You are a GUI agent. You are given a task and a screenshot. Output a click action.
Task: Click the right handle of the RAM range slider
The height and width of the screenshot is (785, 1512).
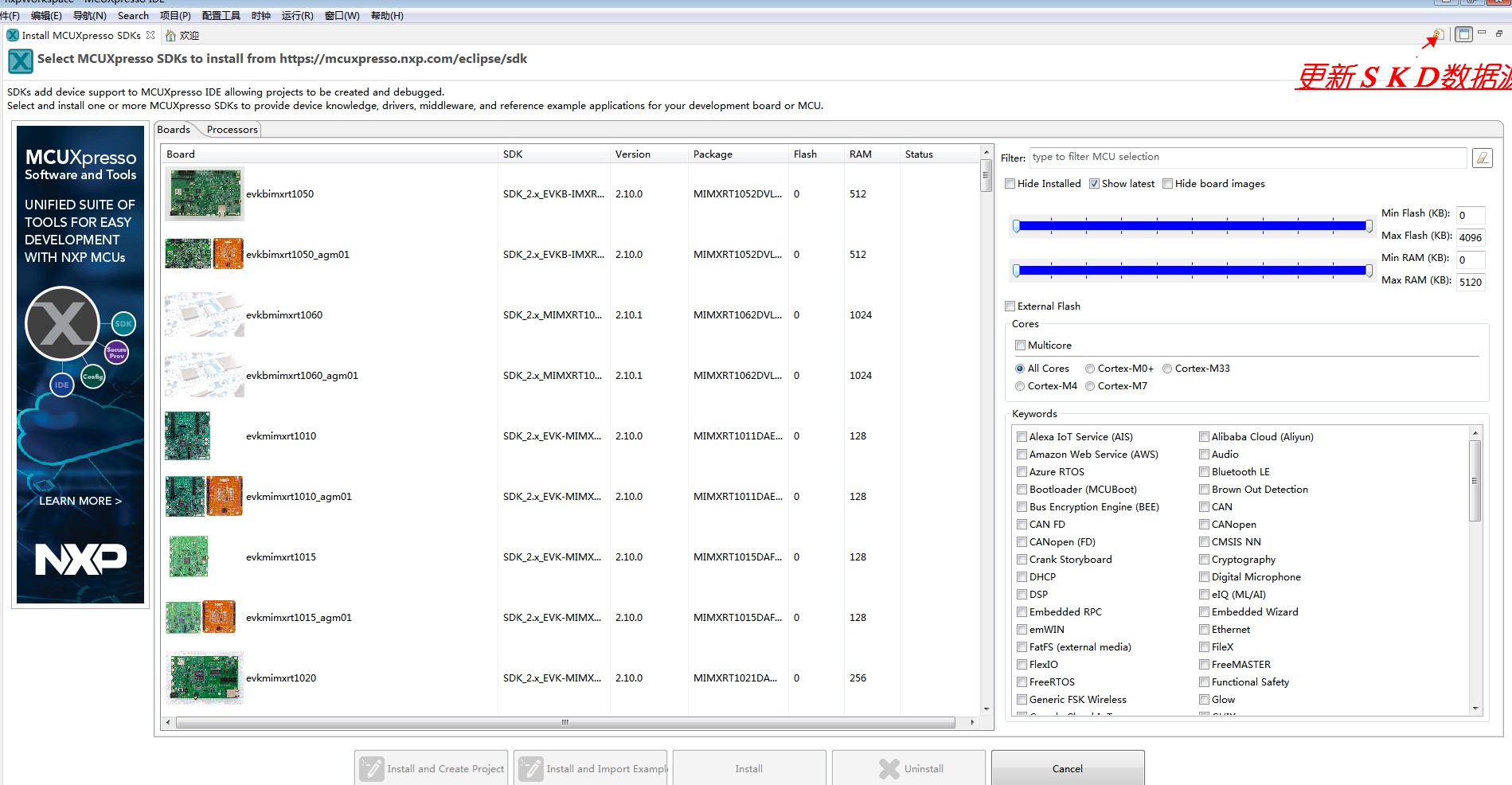click(x=1369, y=271)
